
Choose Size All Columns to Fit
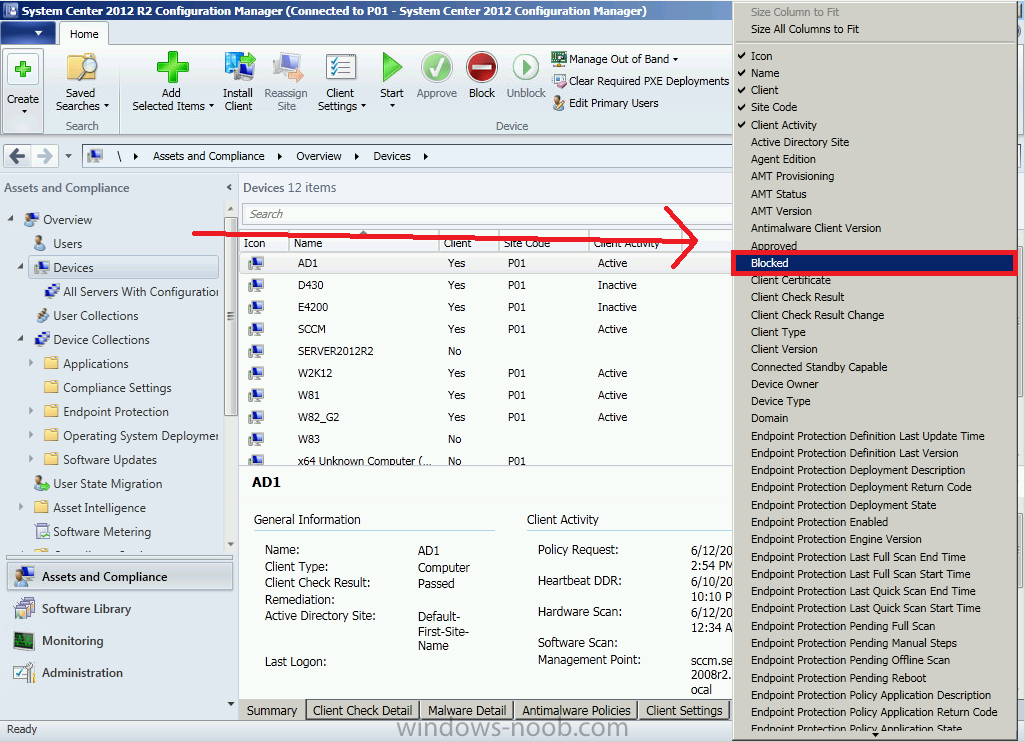click(x=805, y=29)
